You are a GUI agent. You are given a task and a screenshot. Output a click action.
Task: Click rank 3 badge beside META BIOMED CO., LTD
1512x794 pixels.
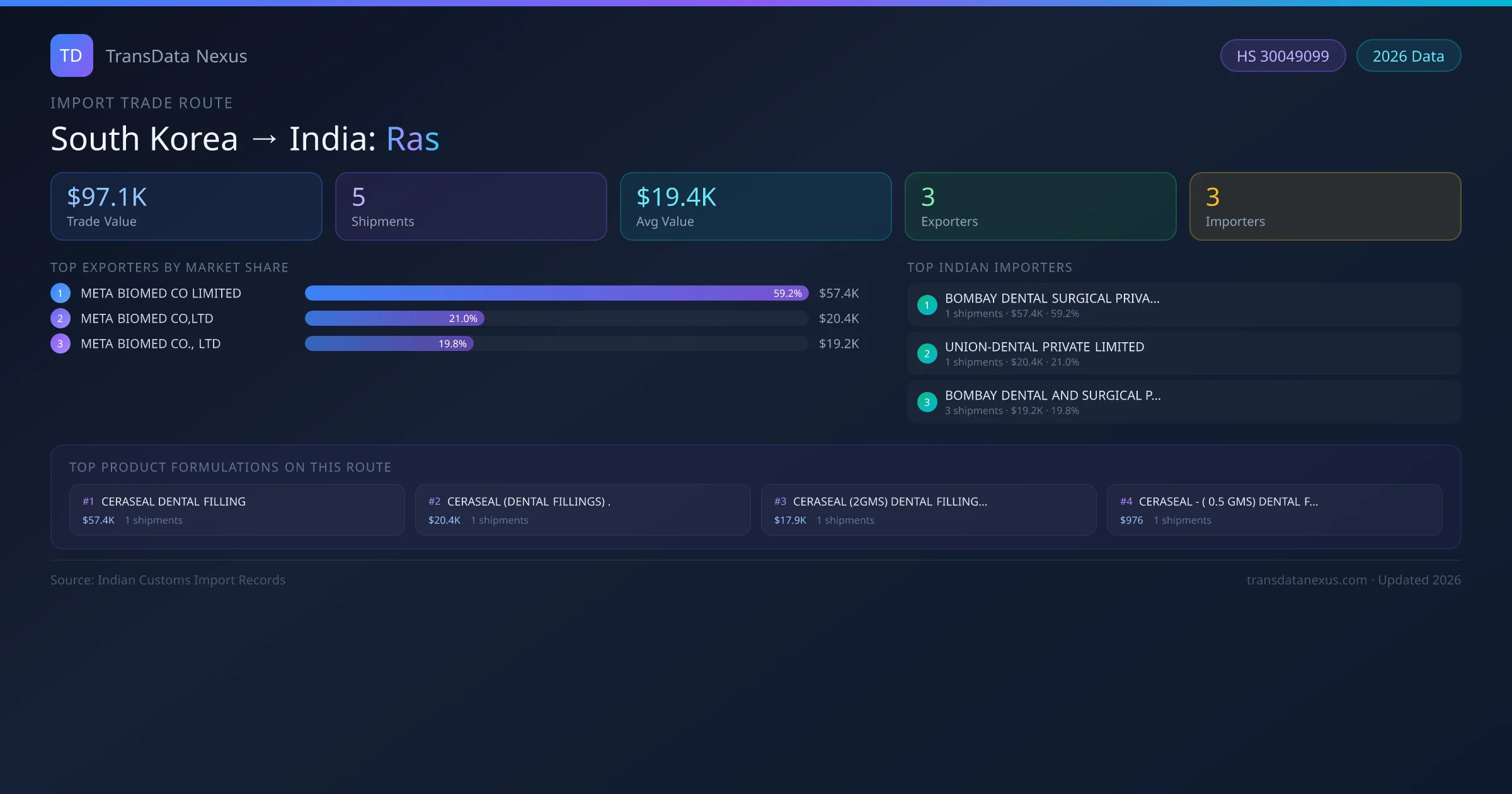pos(60,343)
